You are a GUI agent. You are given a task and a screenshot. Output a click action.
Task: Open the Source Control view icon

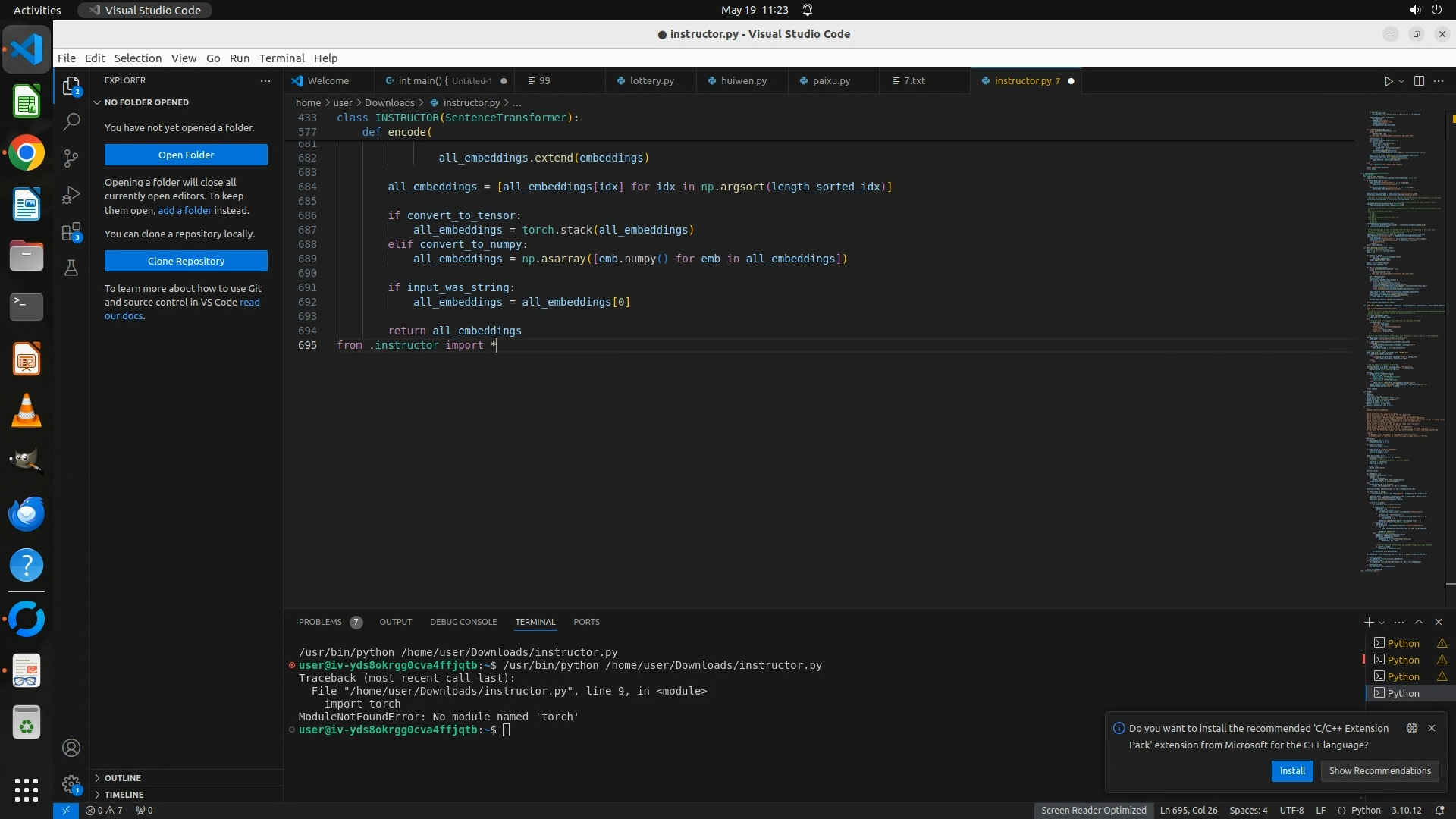point(71,158)
